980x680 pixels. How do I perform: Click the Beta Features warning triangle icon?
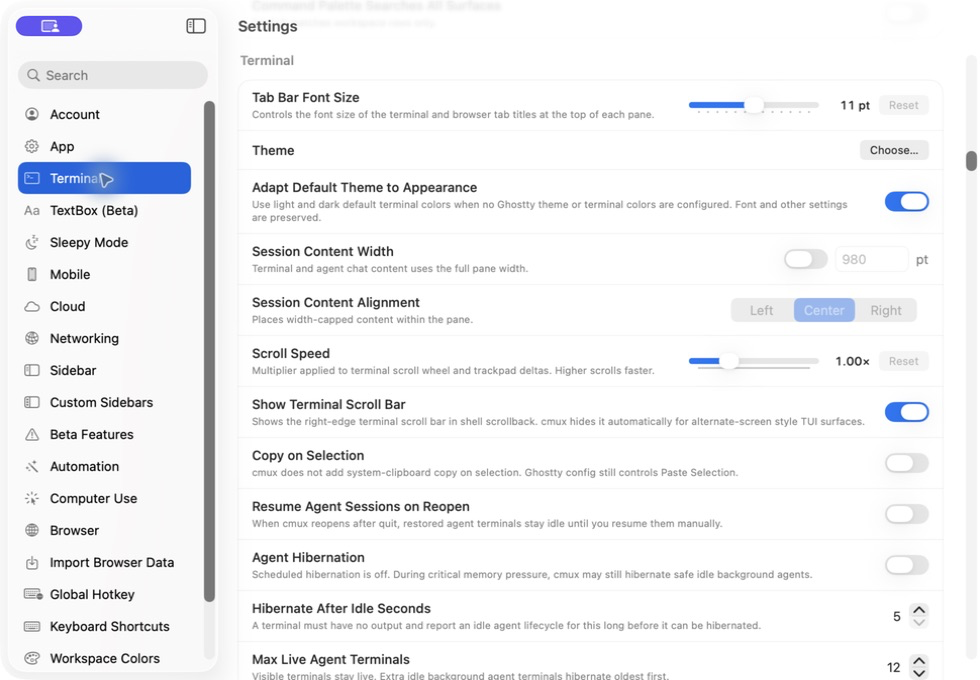point(32,434)
